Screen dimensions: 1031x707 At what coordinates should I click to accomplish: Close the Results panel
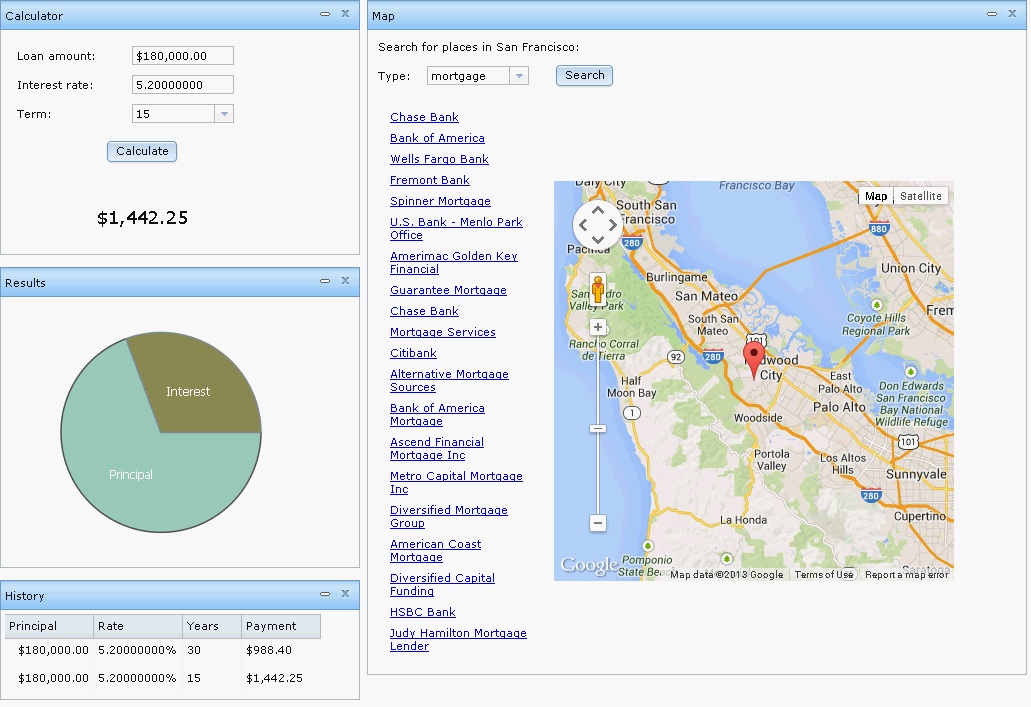(x=345, y=281)
